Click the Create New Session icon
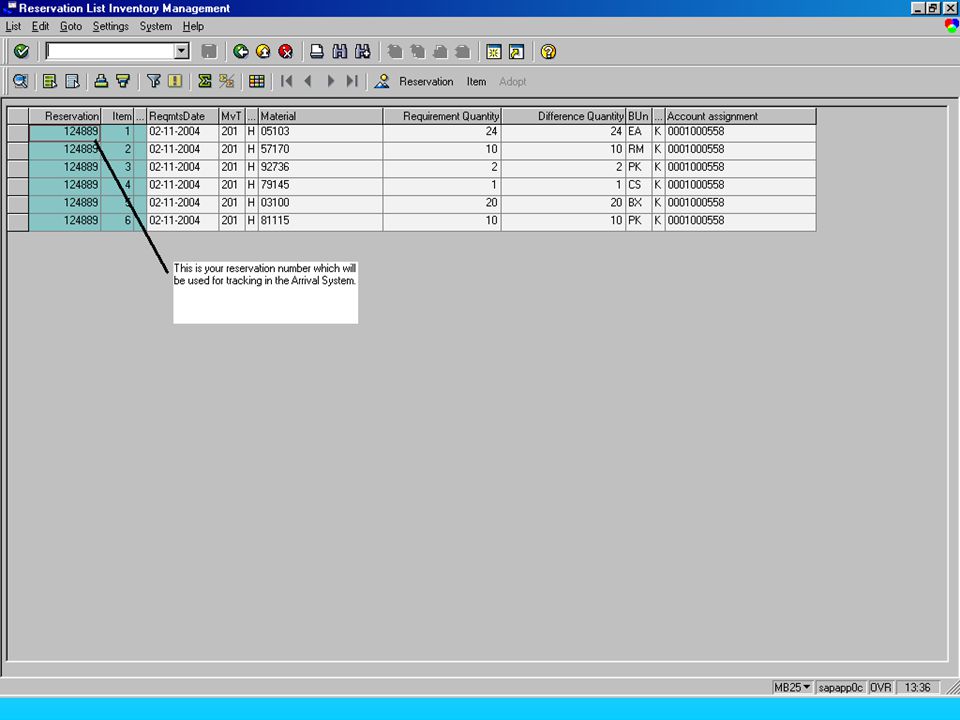Image resolution: width=960 pixels, height=720 pixels. coord(493,51)
